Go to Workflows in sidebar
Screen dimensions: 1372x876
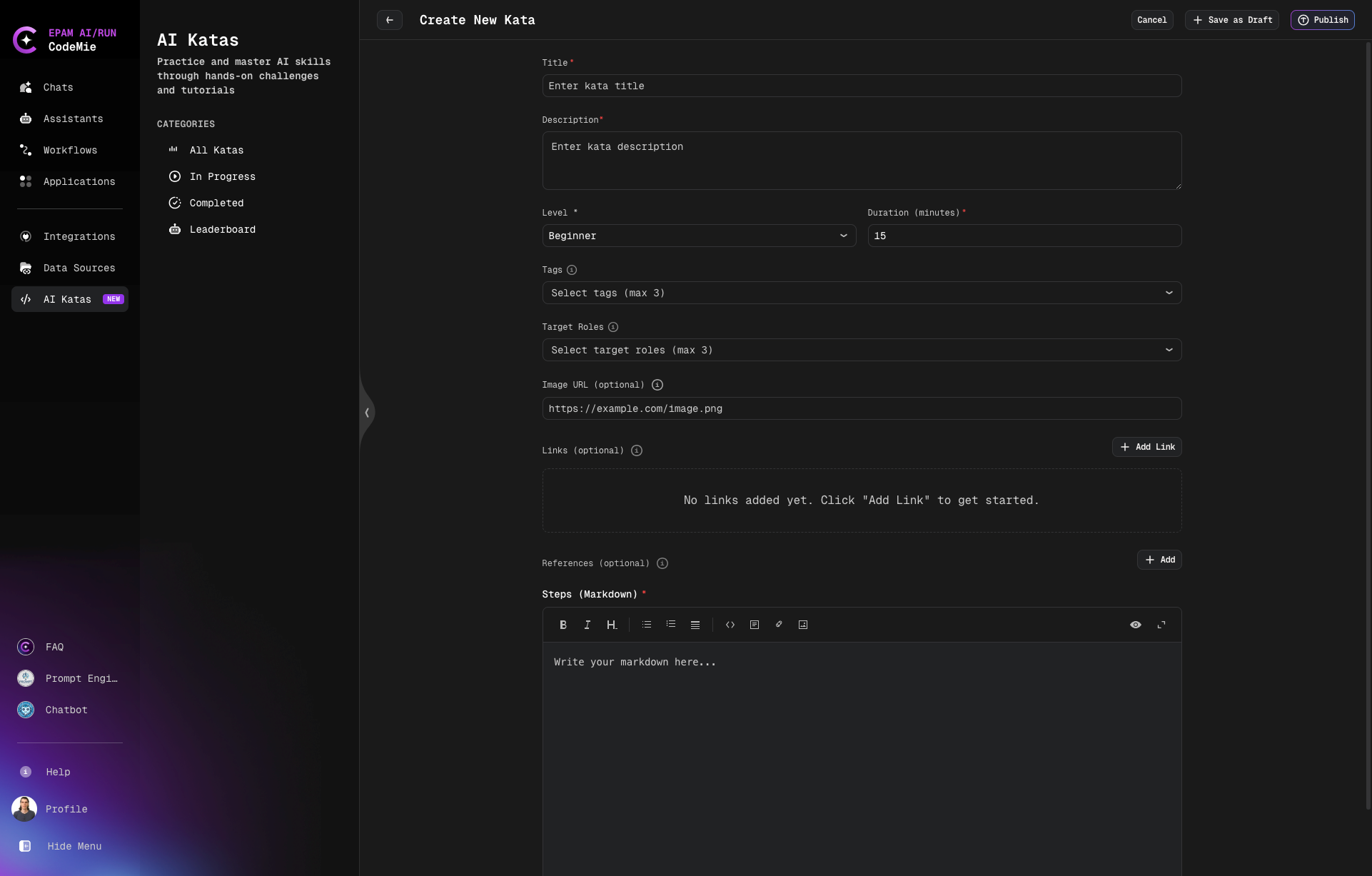[x=70, y=150]
